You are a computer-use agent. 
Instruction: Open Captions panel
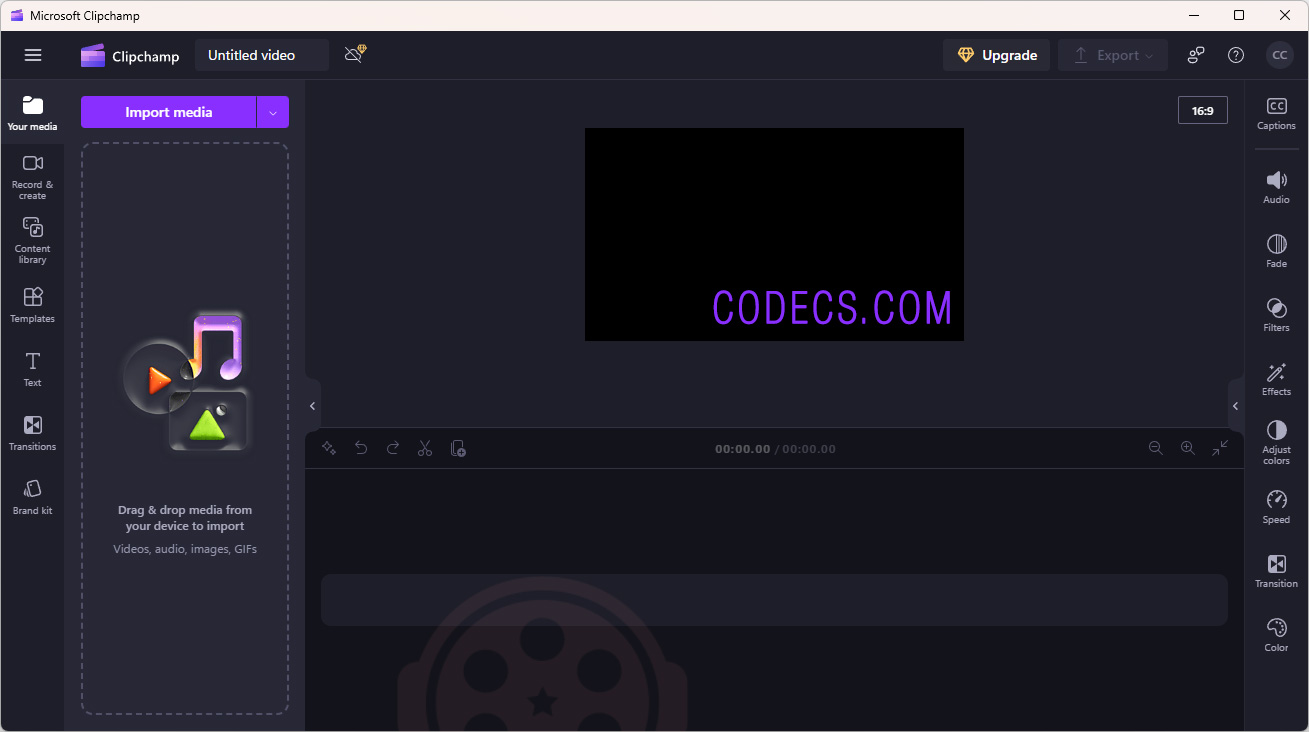point(1276,114)
